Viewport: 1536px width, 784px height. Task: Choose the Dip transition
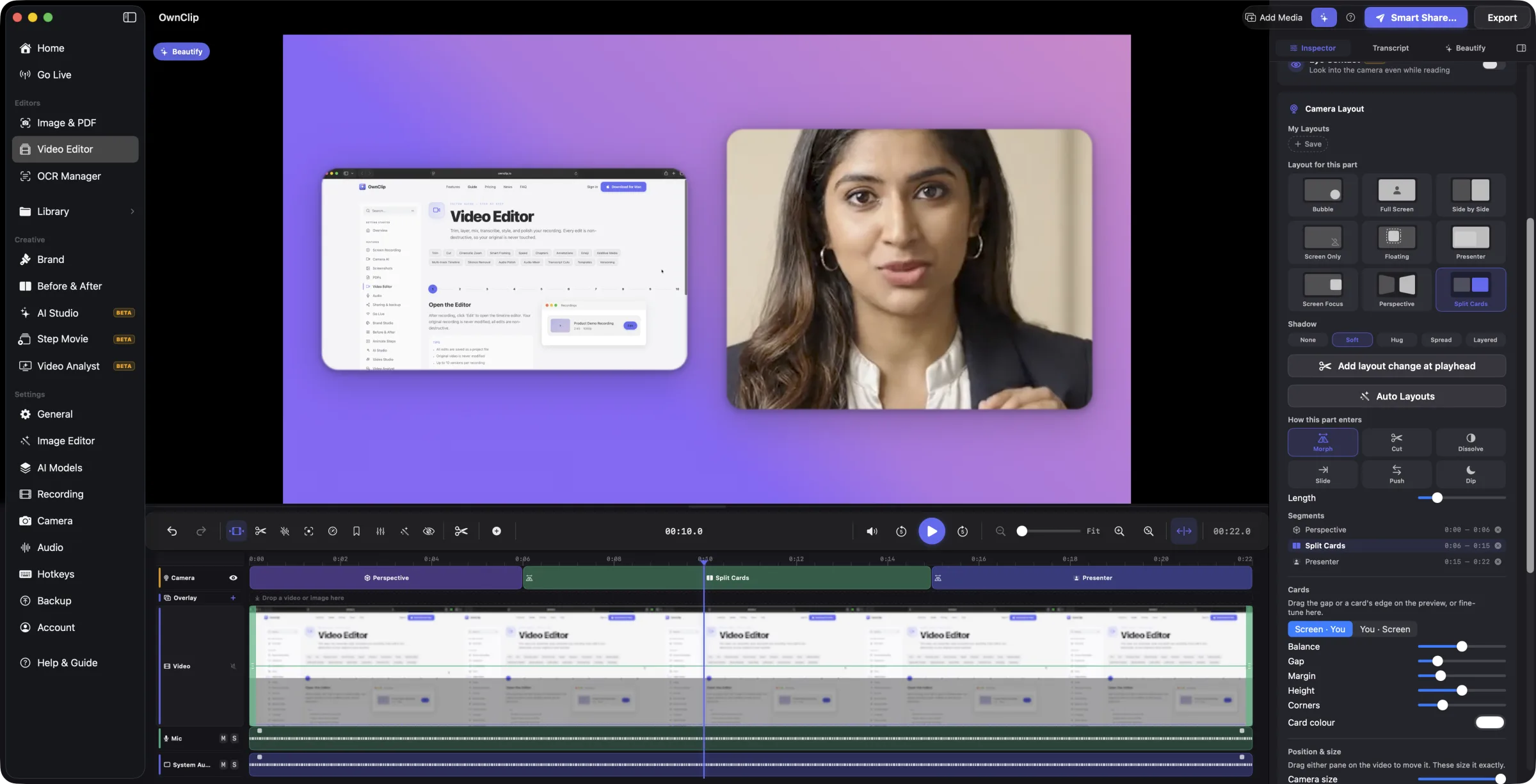[1471, 474]
